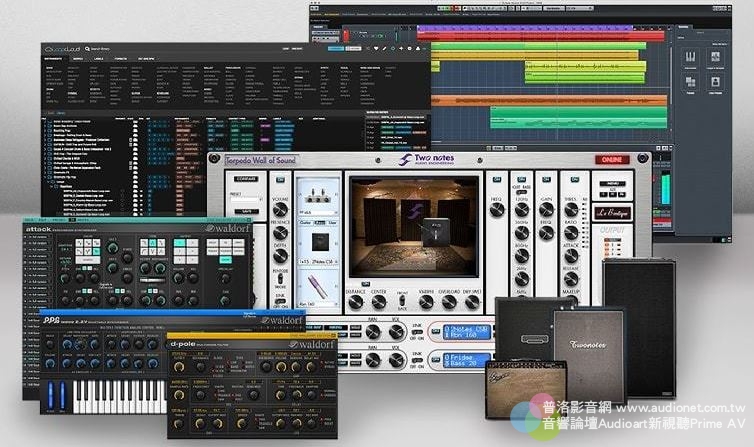
Task: Open the piano-keys instruments tile in DAW media rack
Action: tap(690, 57)
